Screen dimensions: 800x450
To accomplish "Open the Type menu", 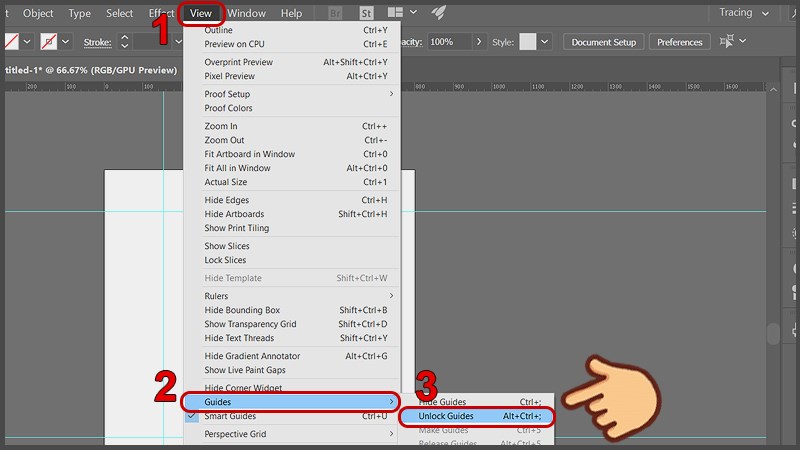I will coord(80,13).
